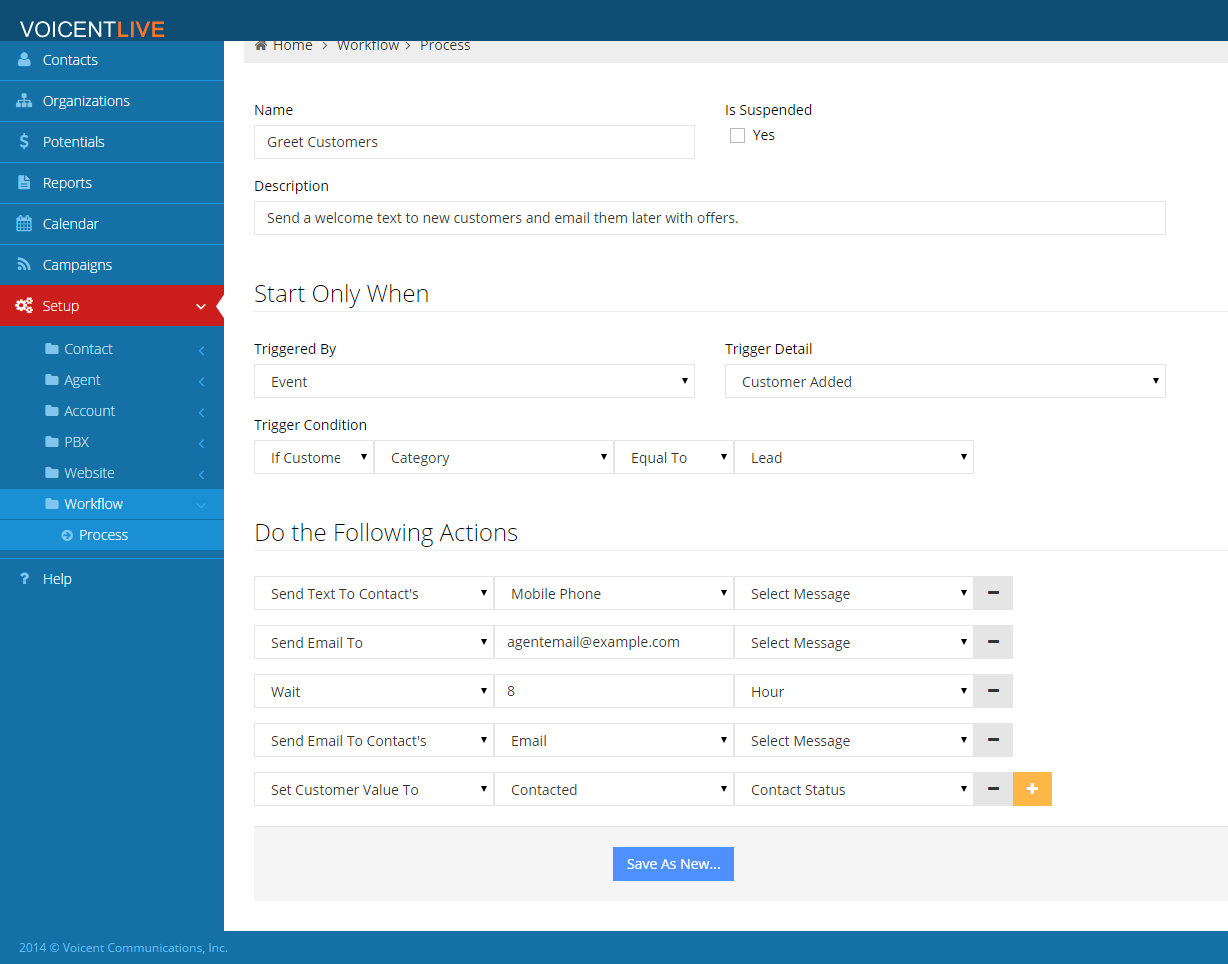Go to Workflow in breadcrumb
Viewport: 1228px width, 964px height.
[x=368, y=45]
